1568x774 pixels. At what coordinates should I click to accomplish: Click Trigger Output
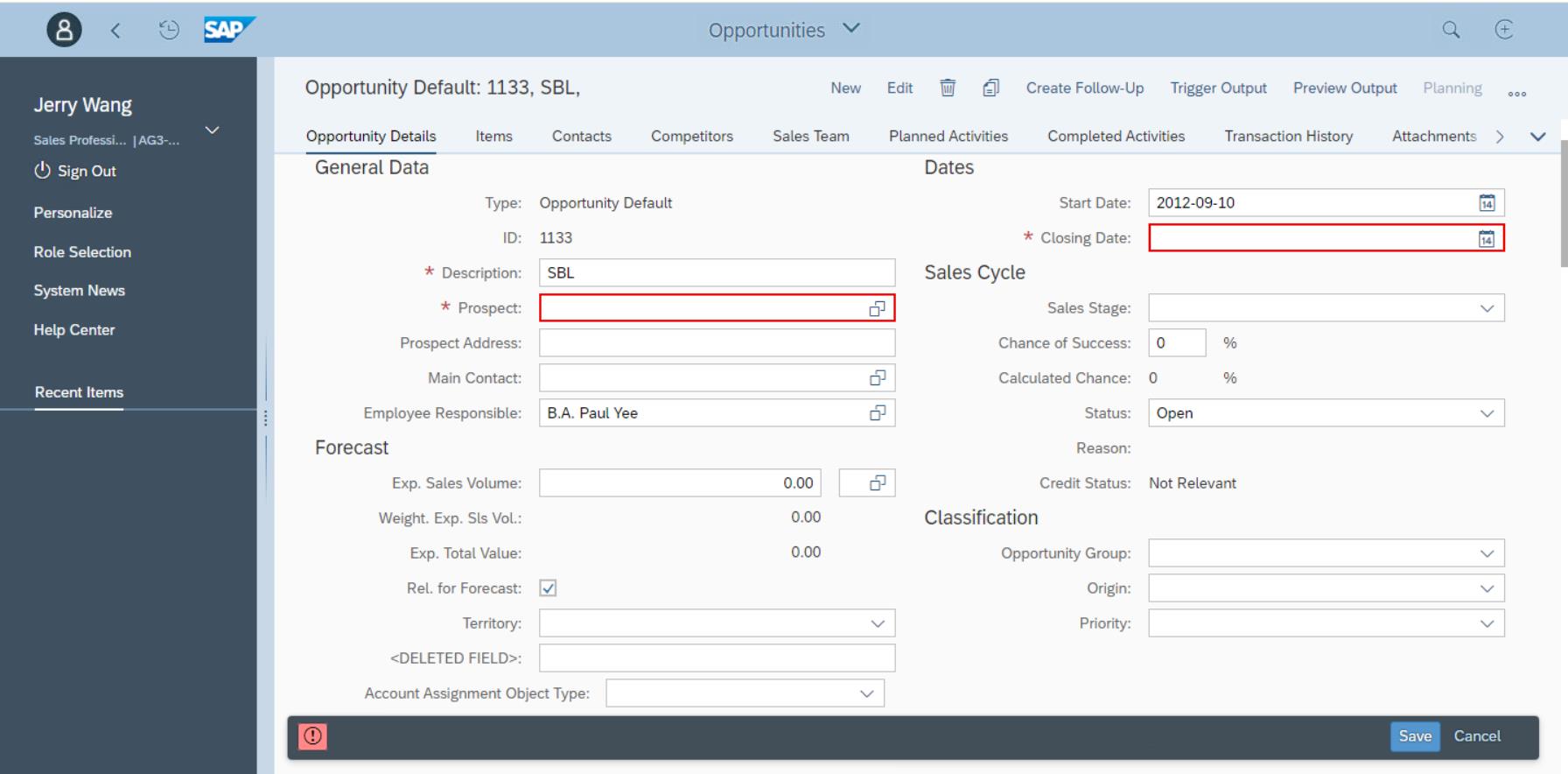(x=1219, y=88)
